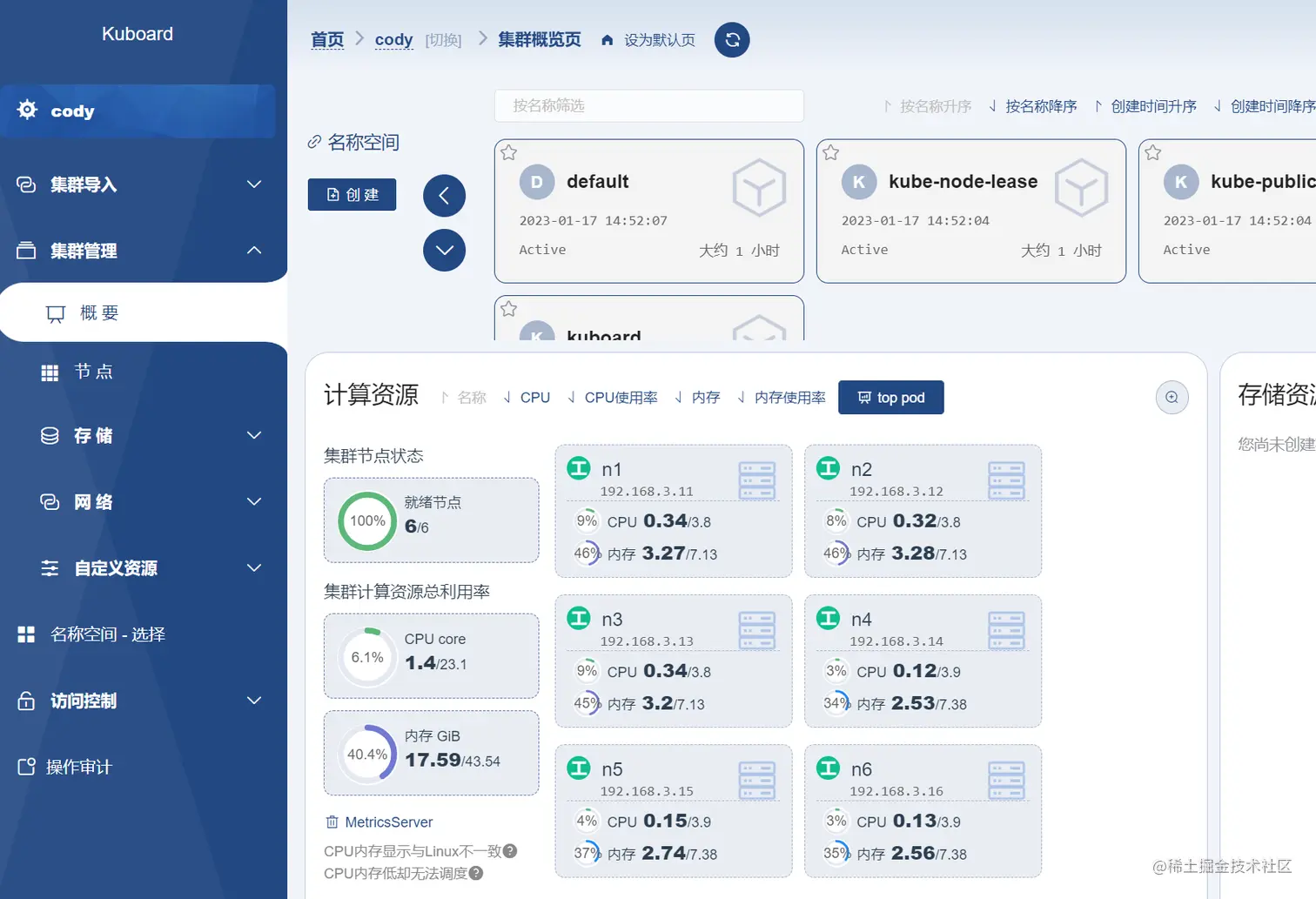Sort namespaces by 按名称升序

click(x=927, y=106)
